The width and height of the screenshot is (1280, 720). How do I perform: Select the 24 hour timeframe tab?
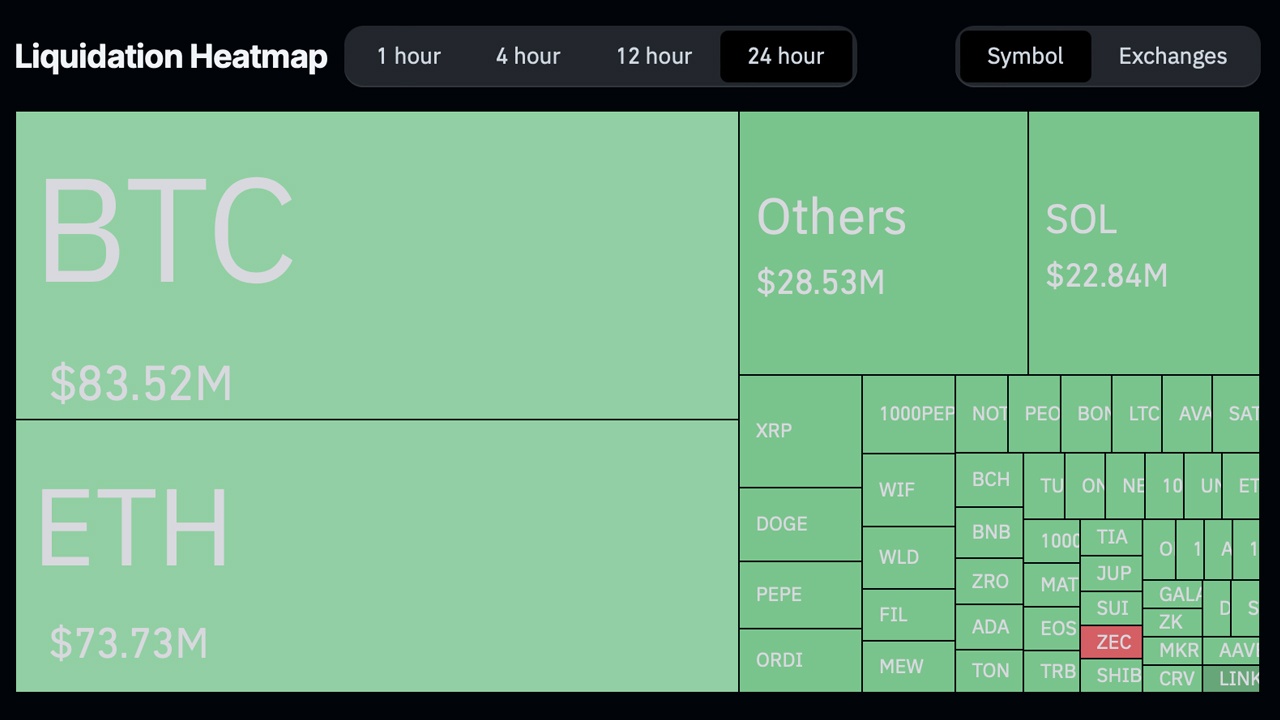click(x=786, y=56)
